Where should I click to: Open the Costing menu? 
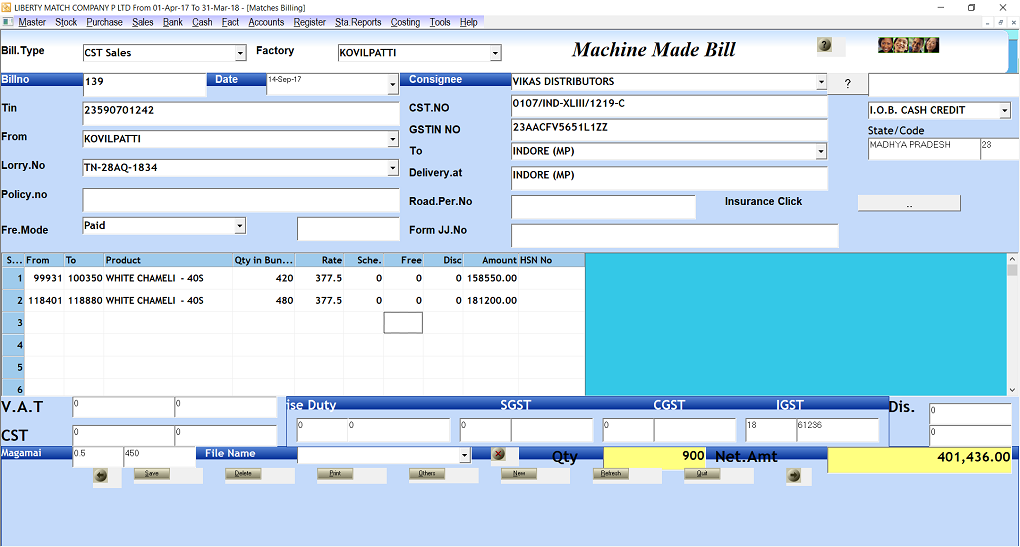tap(405, 22)
